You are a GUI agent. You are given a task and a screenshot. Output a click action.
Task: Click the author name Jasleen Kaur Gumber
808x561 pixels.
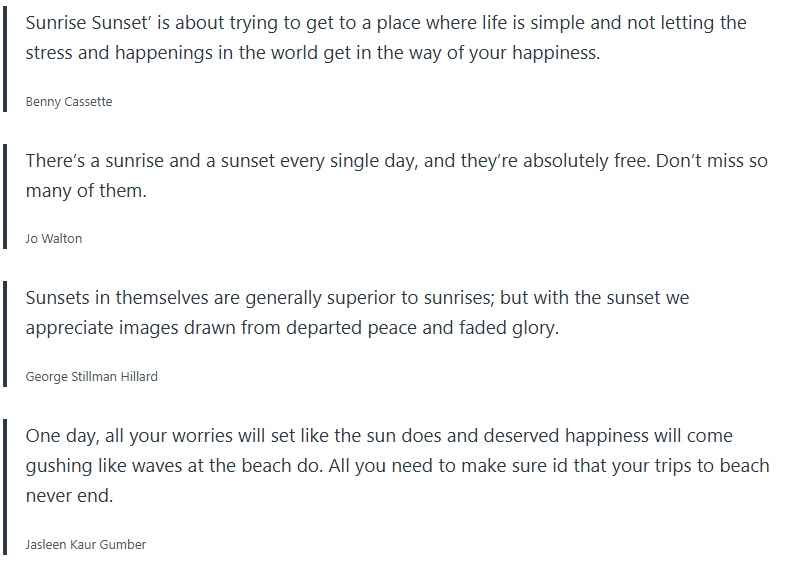click(x=86, y=545)
